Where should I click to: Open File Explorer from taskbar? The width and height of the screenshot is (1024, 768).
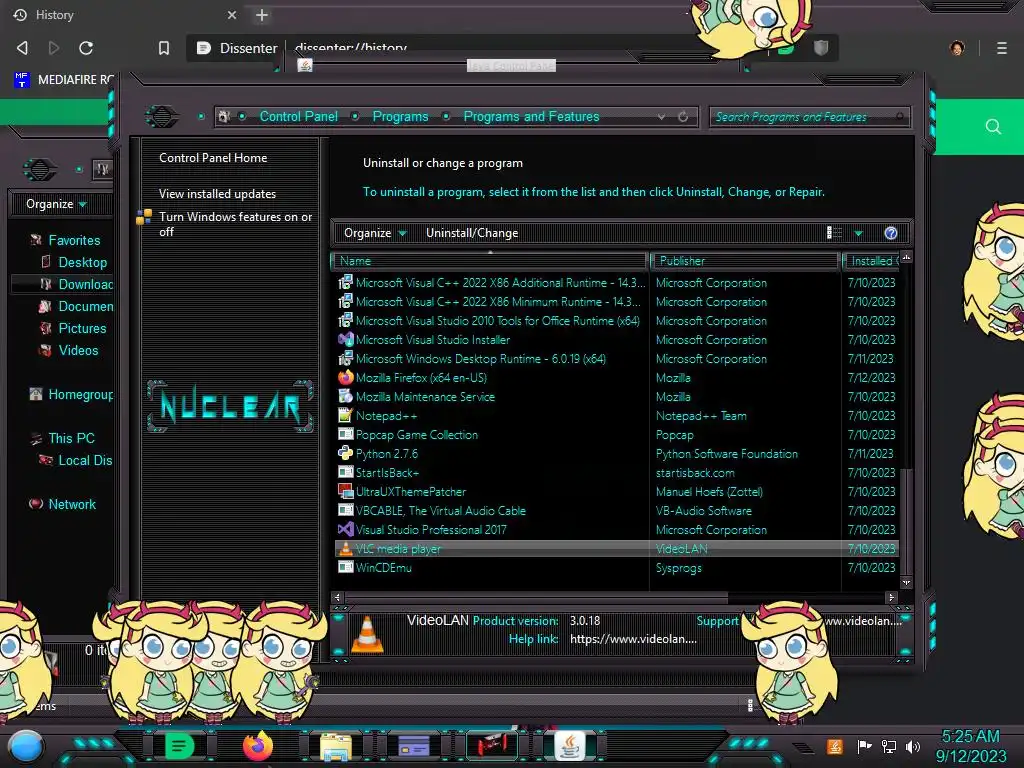(x=336, y=746)
